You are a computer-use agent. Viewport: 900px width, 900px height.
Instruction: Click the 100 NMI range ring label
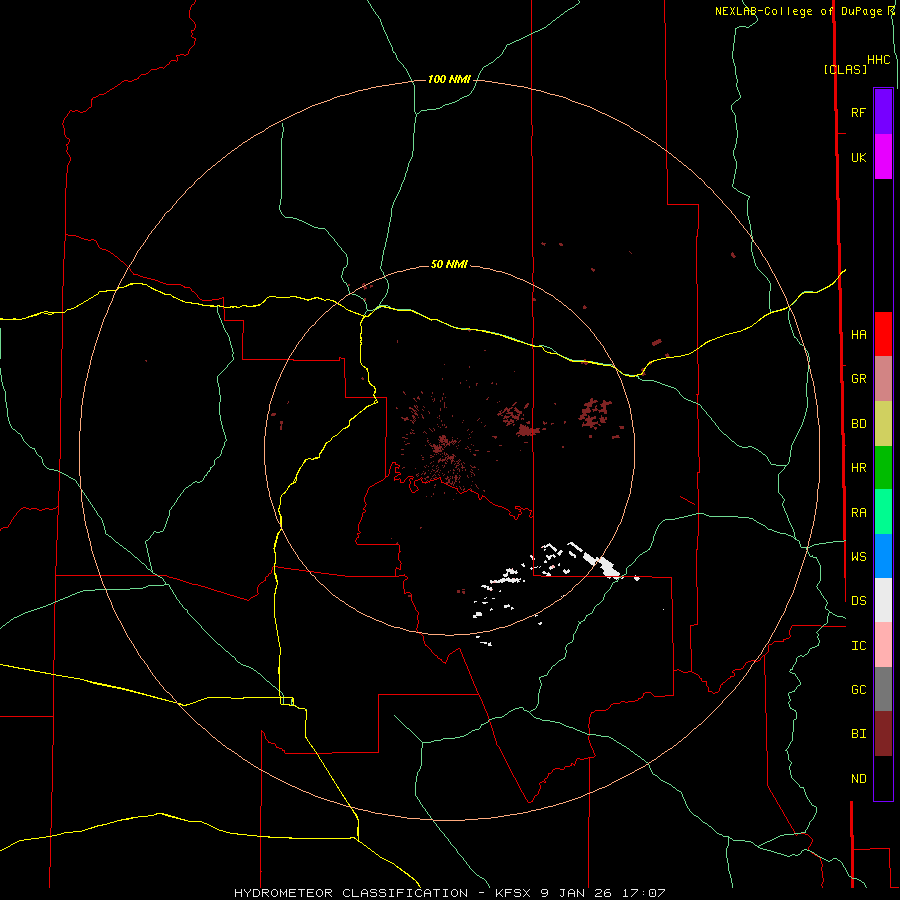coord(449,79)
